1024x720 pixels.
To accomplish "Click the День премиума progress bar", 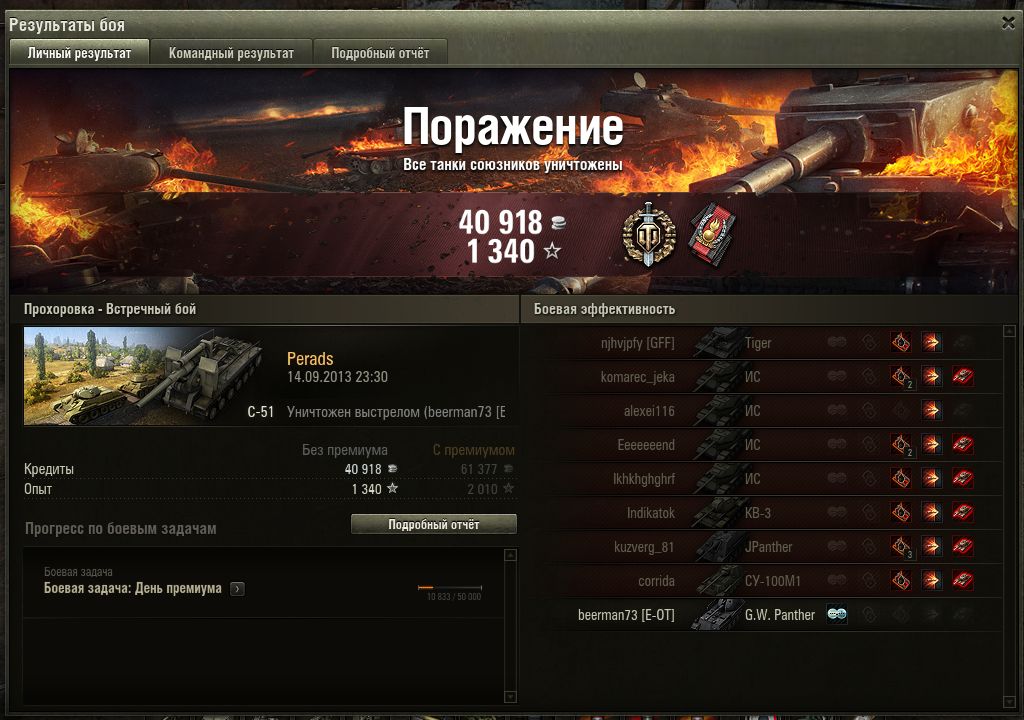I will (450, 588).
